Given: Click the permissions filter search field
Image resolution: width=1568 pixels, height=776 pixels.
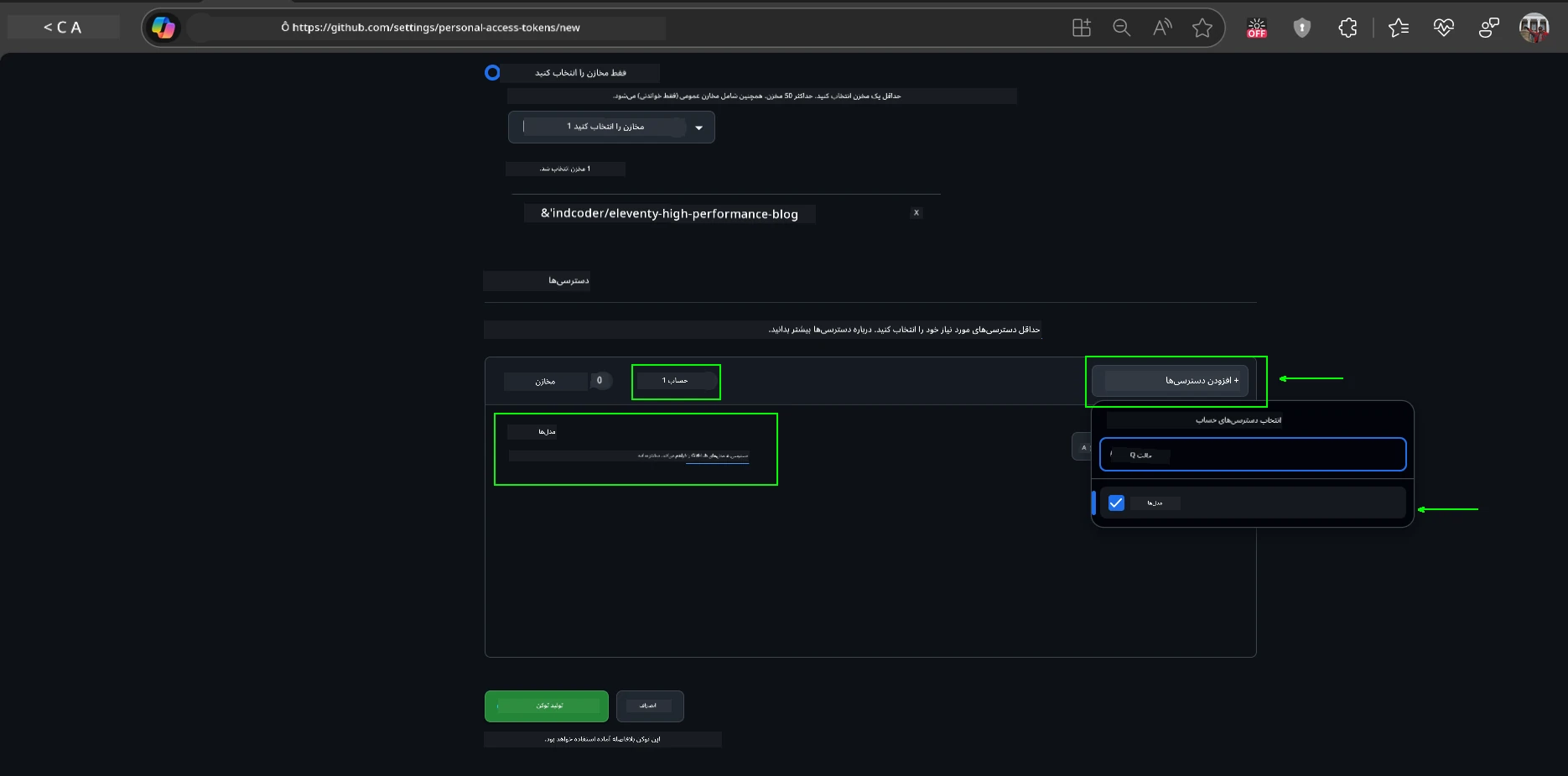Looking at the screenshot, I should (x=1253, y=455).
